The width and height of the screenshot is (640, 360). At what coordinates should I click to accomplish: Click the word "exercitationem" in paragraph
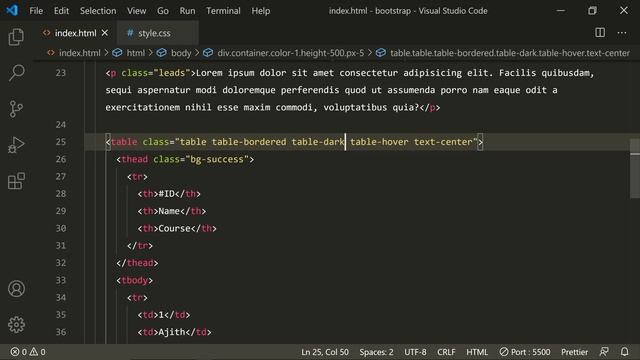(142, 107)
